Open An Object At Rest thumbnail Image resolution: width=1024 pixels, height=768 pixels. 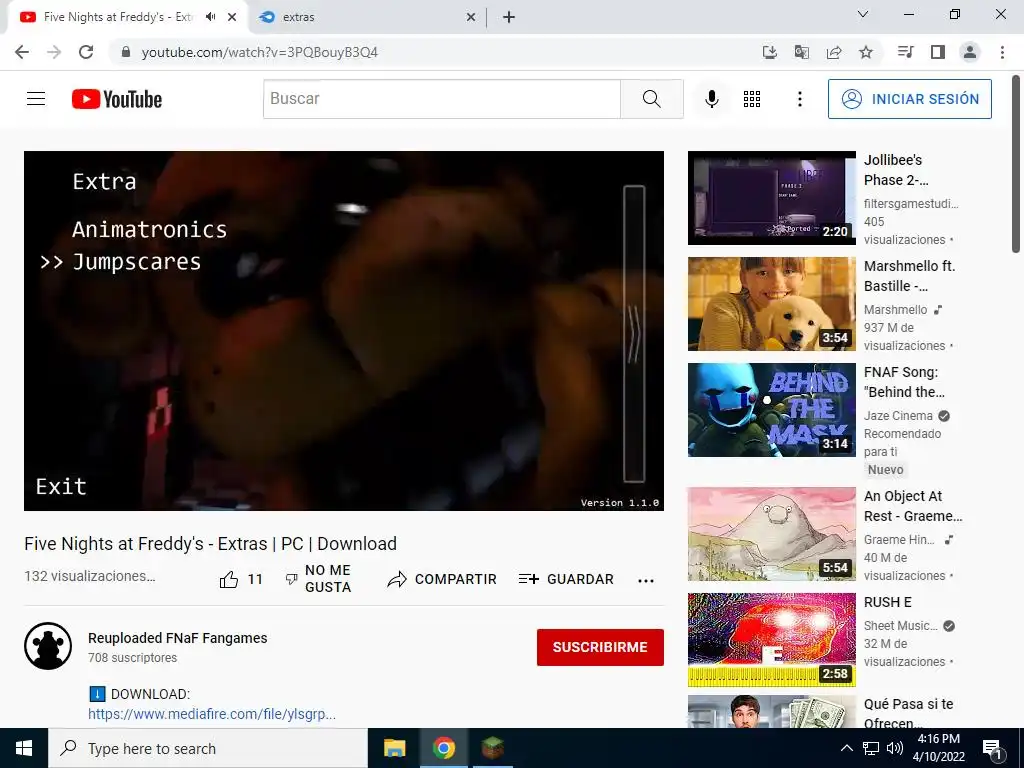click(772, 534)
